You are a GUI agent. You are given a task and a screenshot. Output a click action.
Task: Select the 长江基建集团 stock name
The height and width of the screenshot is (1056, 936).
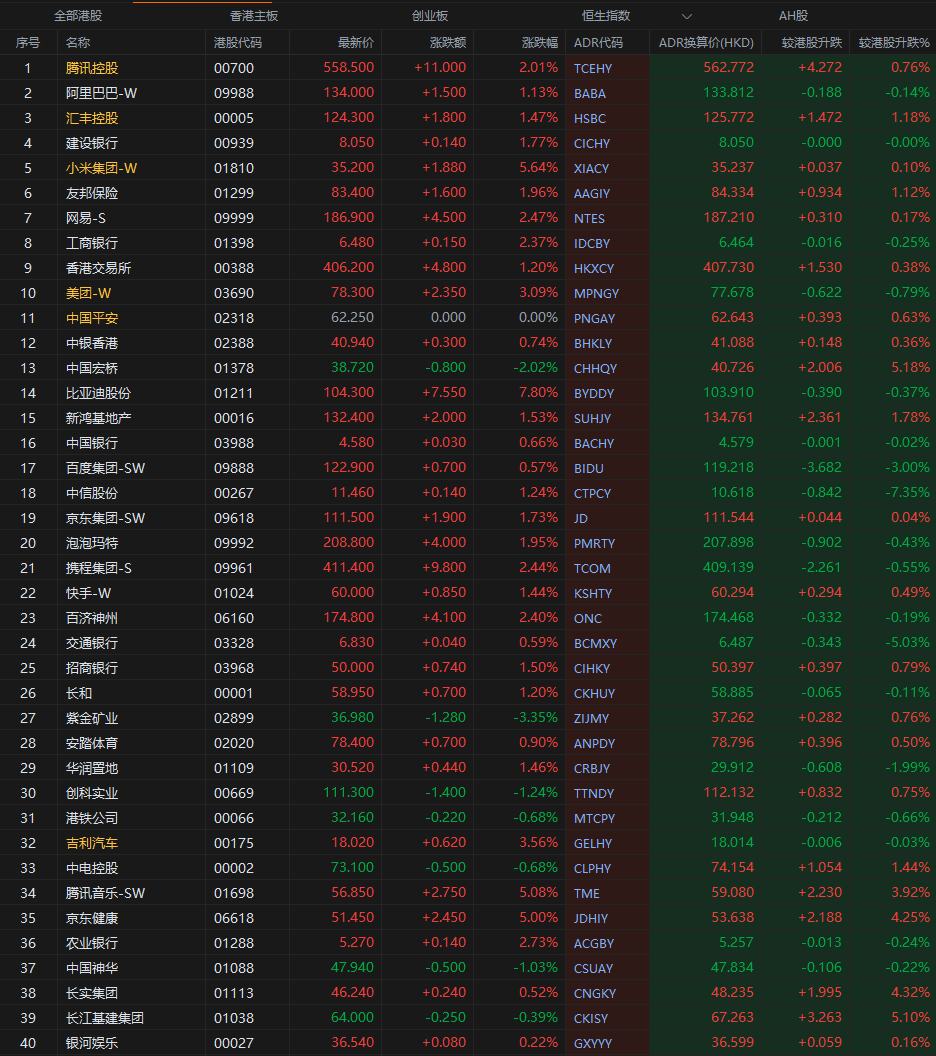pos(104,1018)
